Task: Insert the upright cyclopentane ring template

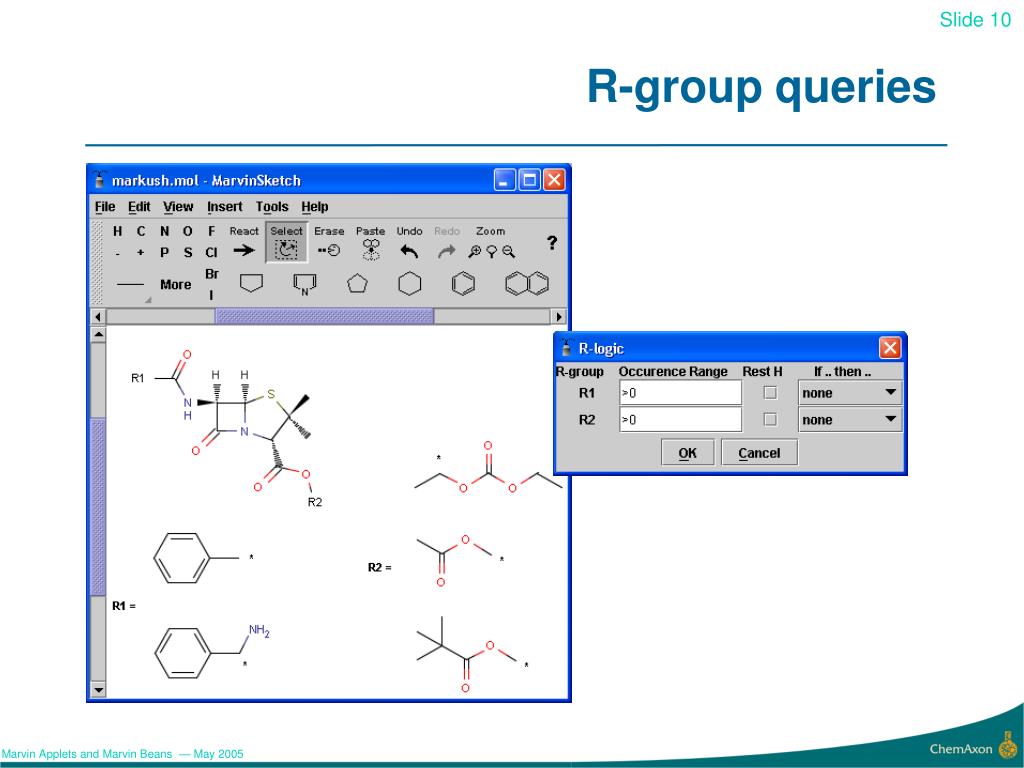Action: [357, 284]
